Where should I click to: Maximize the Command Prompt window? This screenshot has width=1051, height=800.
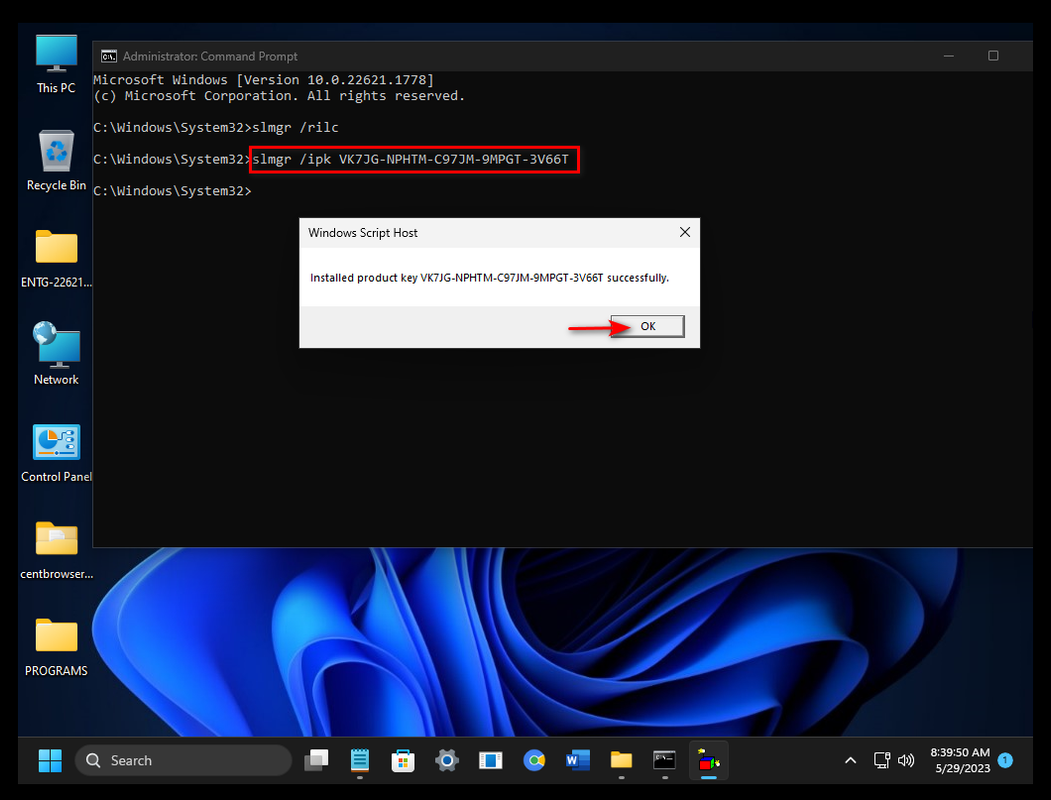click(x=993, y=56)
